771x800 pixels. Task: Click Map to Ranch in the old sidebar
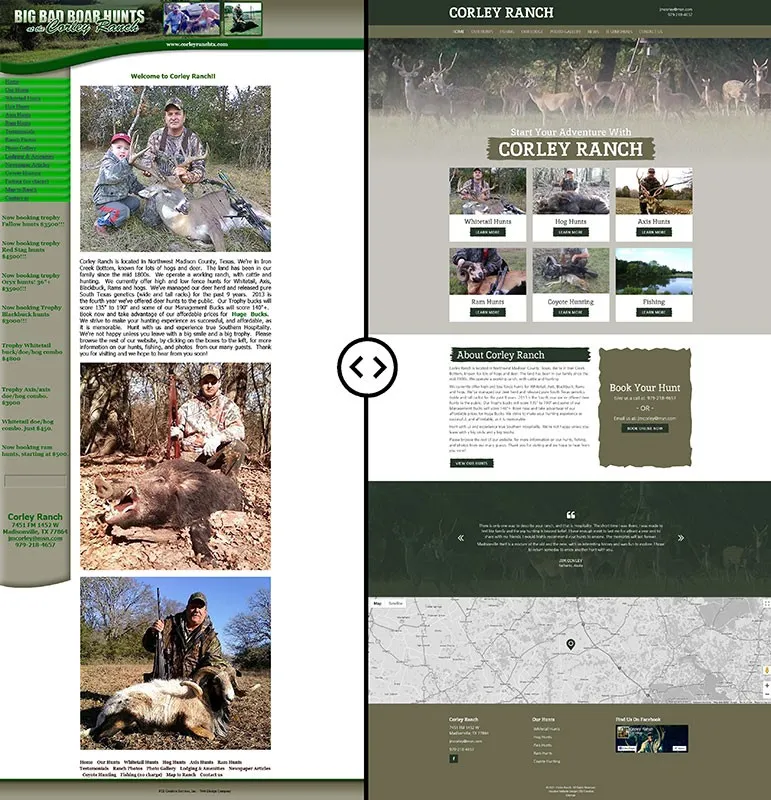(21, 189)
